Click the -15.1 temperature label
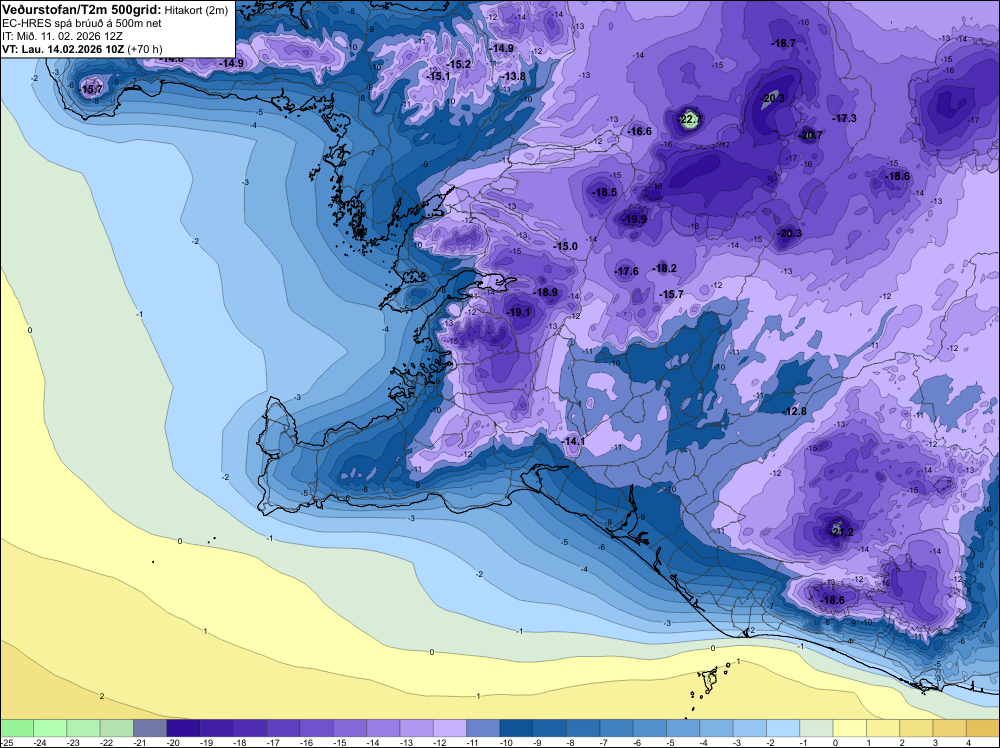The width and height of the screenshot is (1000, 748). [438, 77]
